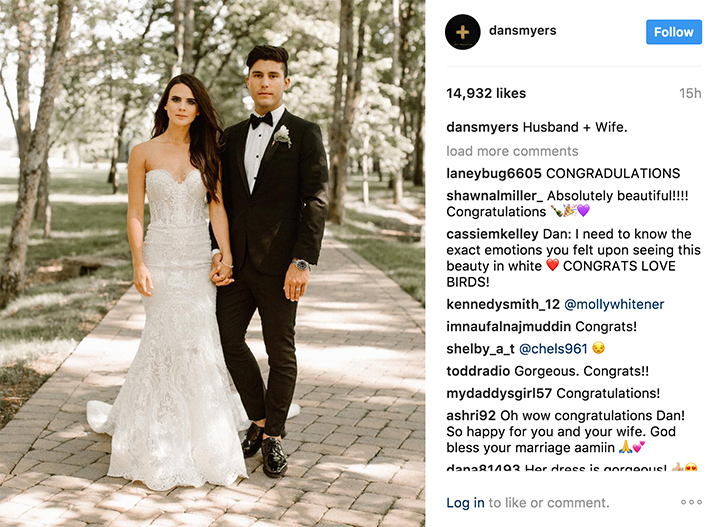This screenshot has height=527, width=720.
Task: Open imnaufalnajmuddin commenter profile
Action: click(x=509, y=327)
